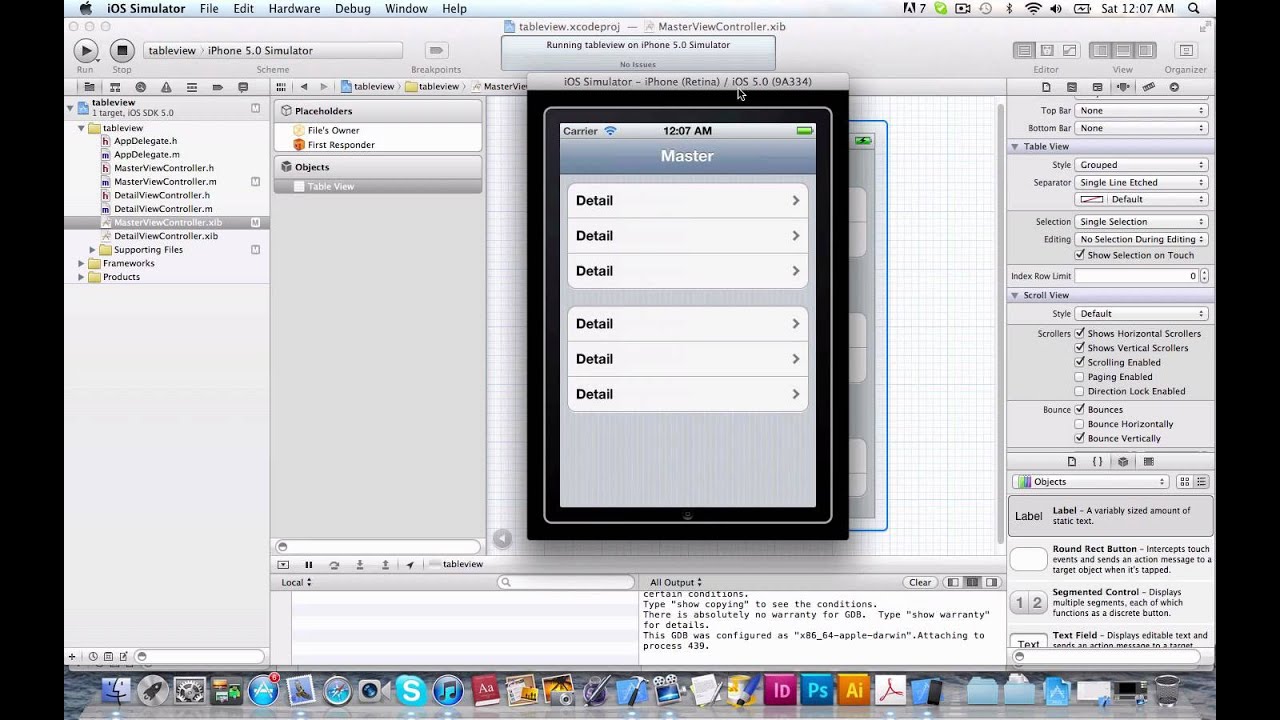Click the console search field
Viewport: 1280px width, 720px height.
click(x=567, y=582)
